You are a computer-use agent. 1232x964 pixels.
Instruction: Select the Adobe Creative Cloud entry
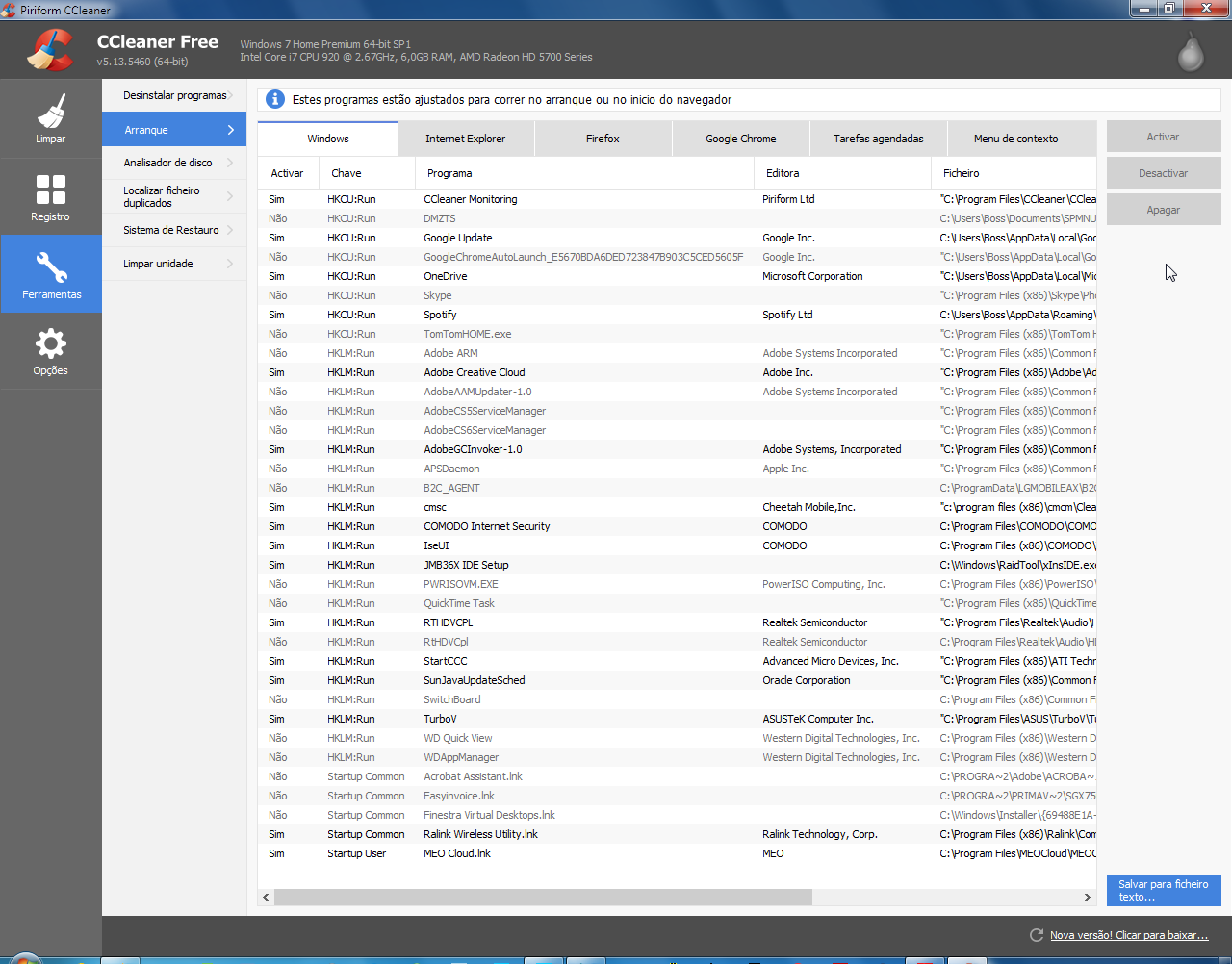pos(677,372)
